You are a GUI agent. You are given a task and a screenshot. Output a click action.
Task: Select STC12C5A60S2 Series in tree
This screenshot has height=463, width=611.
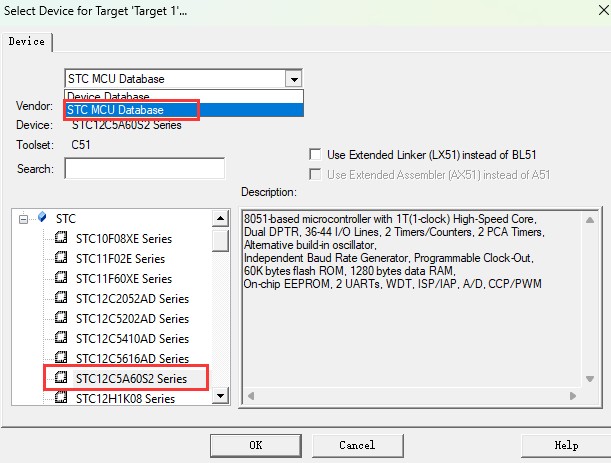[131, 379]
